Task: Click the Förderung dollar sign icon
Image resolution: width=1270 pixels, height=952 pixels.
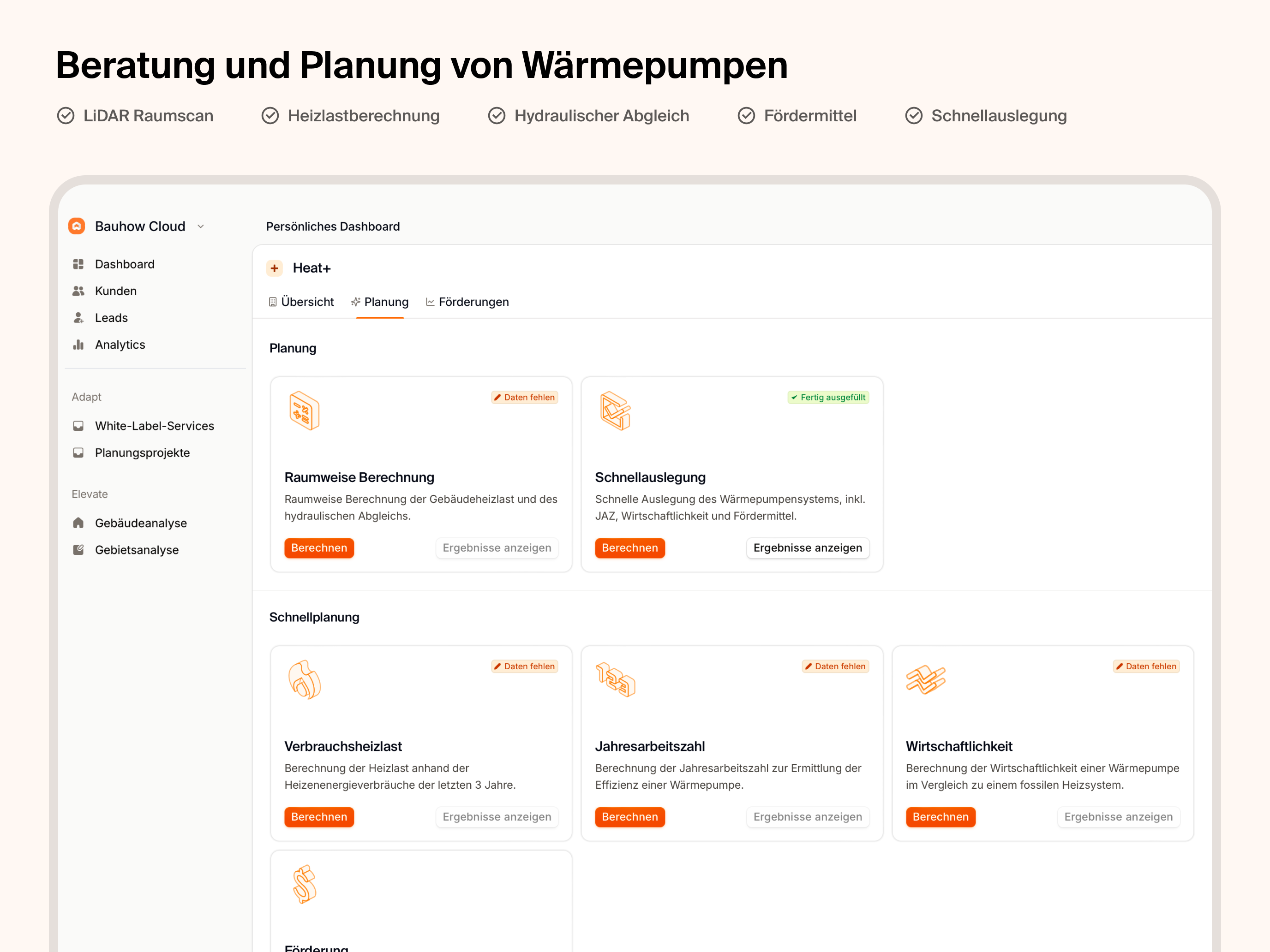Action: tap(304, 884)
